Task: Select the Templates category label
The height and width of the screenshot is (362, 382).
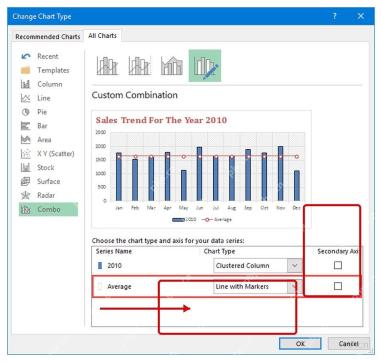Action: pos(53,70)
